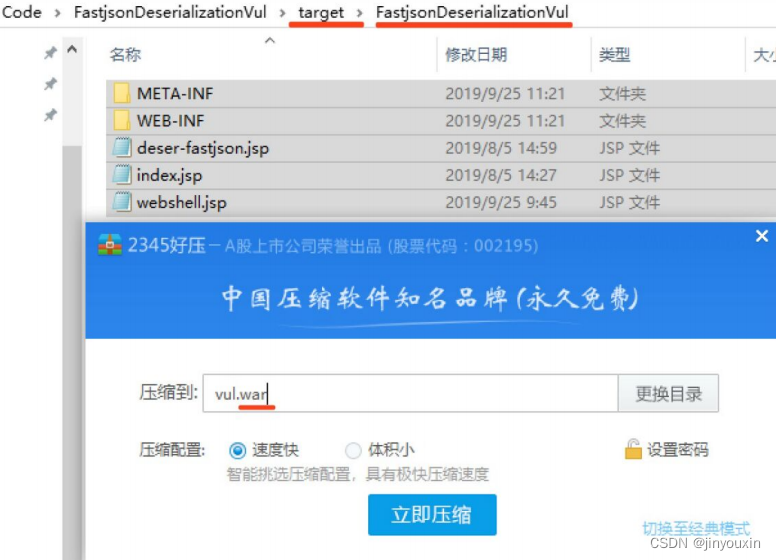The width and height of the screenshot is (776, 560).
Task: Click the index.jsp file icon
Action: (x=122, y=175)
